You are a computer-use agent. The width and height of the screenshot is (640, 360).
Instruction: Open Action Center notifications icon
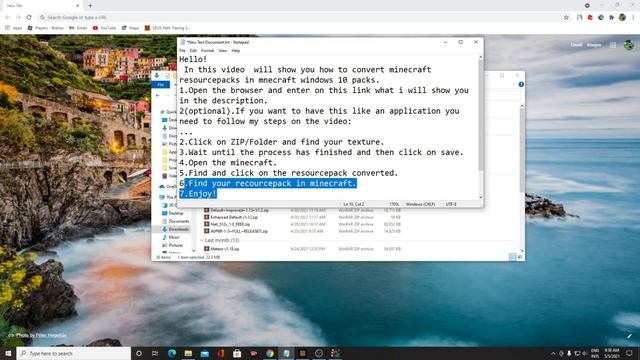pos(629,353)
